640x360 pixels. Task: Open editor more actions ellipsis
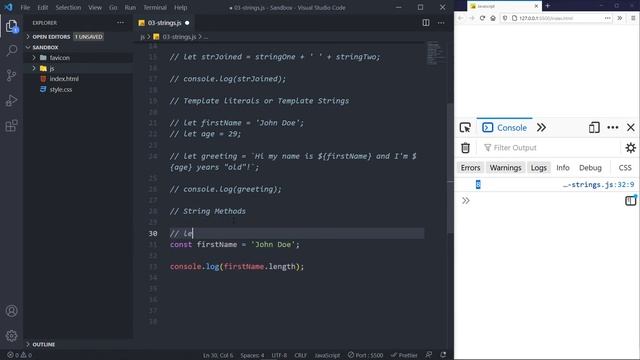click(441, 23)
